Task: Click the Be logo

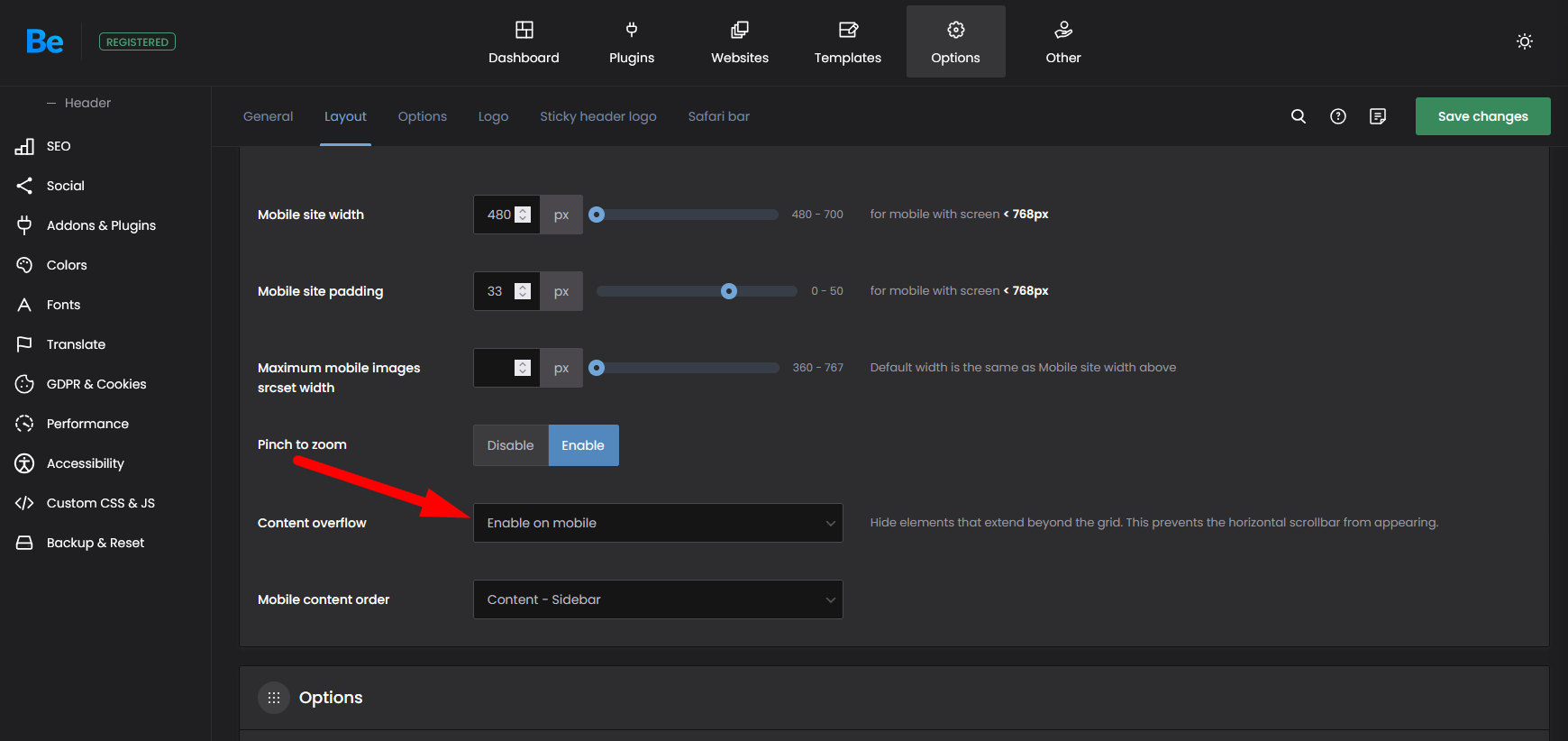Action: (44, 41)
